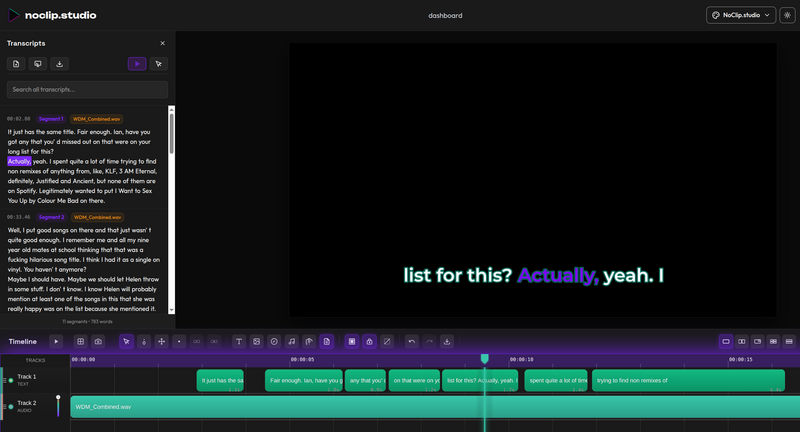Click the Segment 1 tag
Screen dimensions: 800x432
51,119
